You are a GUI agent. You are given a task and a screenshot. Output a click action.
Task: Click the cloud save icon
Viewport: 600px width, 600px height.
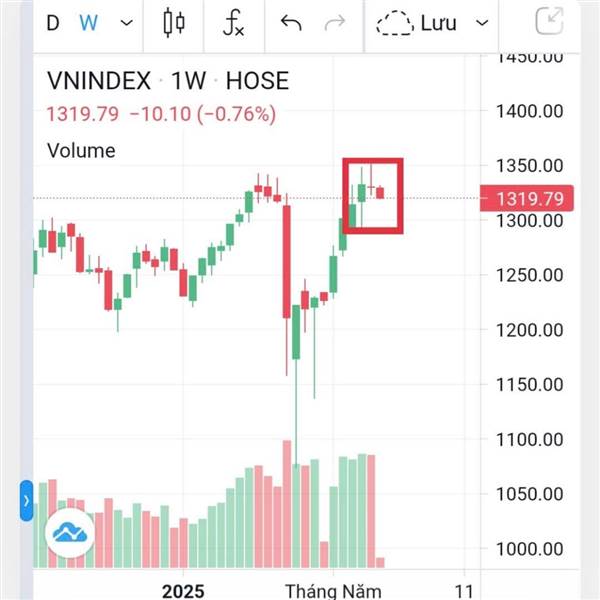pyautogui.click(x=395, y=23)
